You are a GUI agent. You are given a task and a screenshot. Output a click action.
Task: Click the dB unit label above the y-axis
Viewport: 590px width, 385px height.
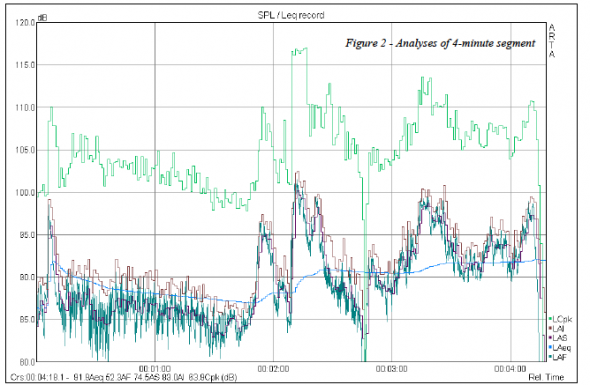click(x=43, y=18)
